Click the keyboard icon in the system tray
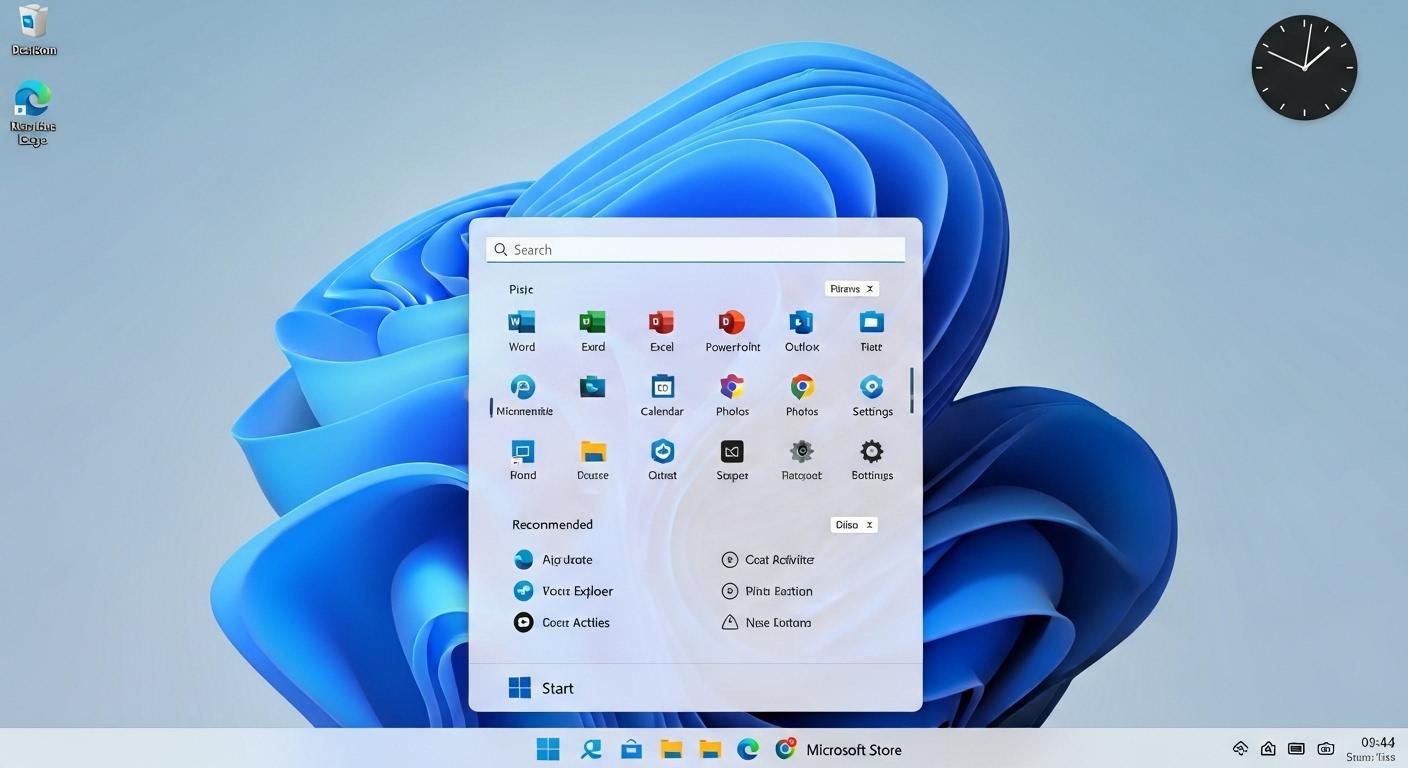 (x=1295, y=747)
